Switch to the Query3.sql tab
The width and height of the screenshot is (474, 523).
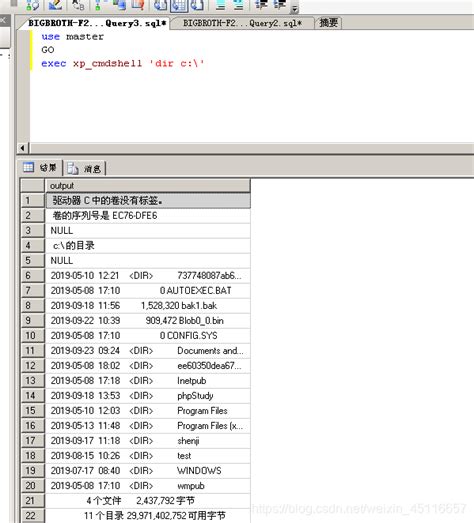point(97,23)
